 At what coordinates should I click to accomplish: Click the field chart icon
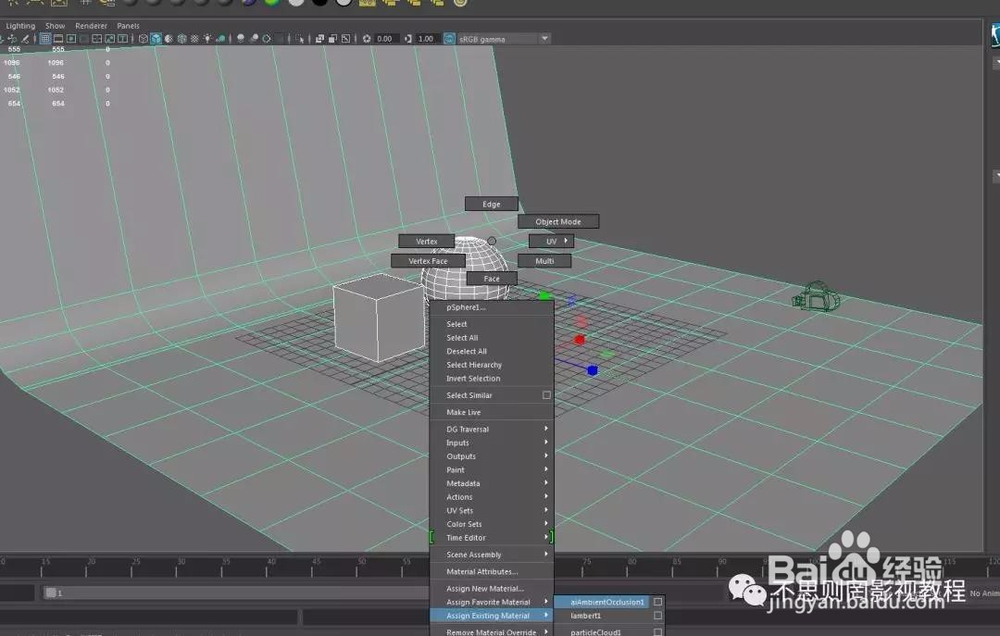click(97, 39)
